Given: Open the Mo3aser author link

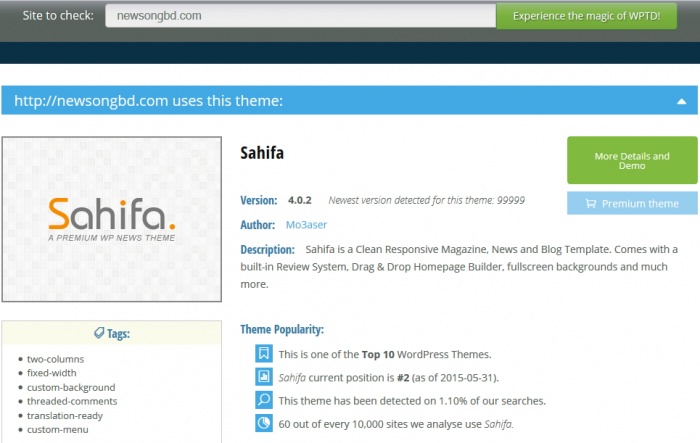Looking at the screenshot, I should [306, 225].
